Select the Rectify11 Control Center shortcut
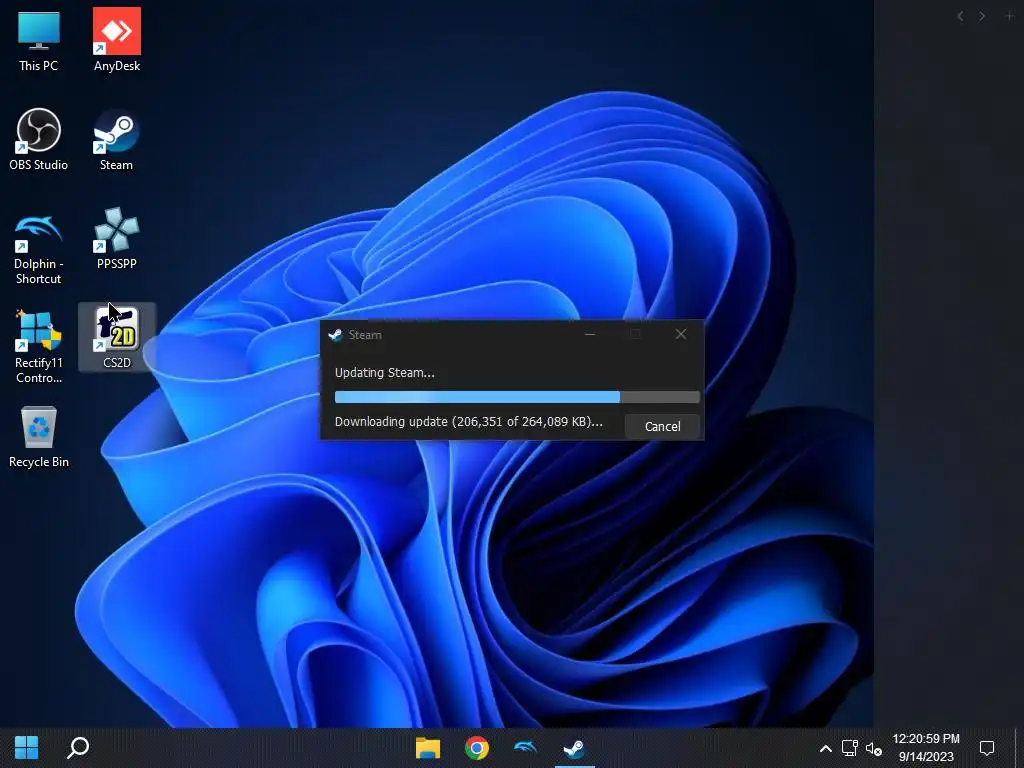The image size is (1024, 768). click(39, 347)
